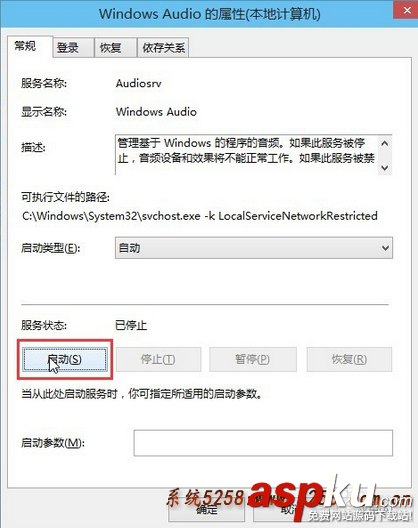Image resolution: width=418 pixels, height=528 pixels.
Task: Open the 恢复 tab
Action: click(x=115, y=47)
